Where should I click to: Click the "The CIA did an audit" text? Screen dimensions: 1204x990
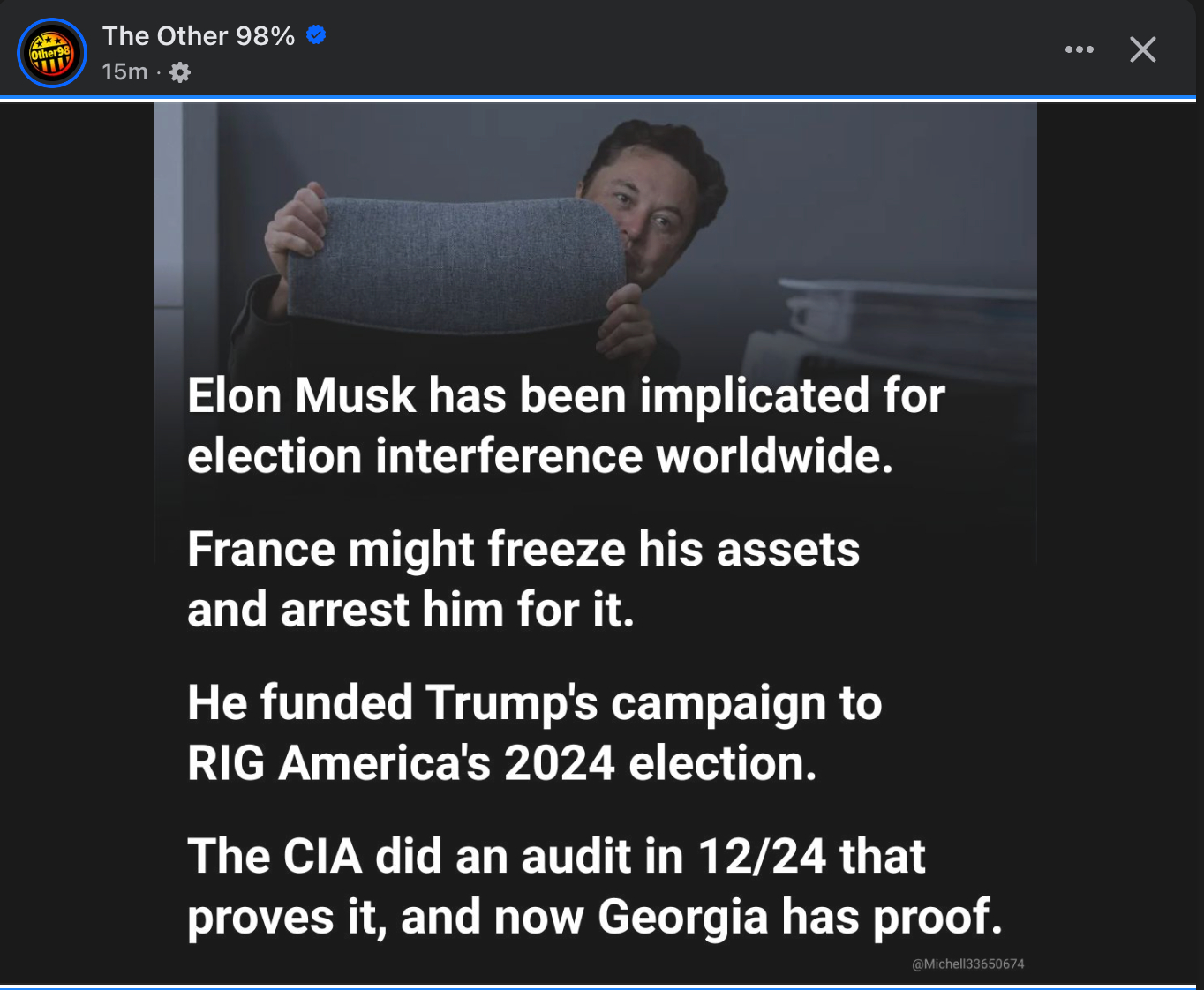tap(556, 856)
